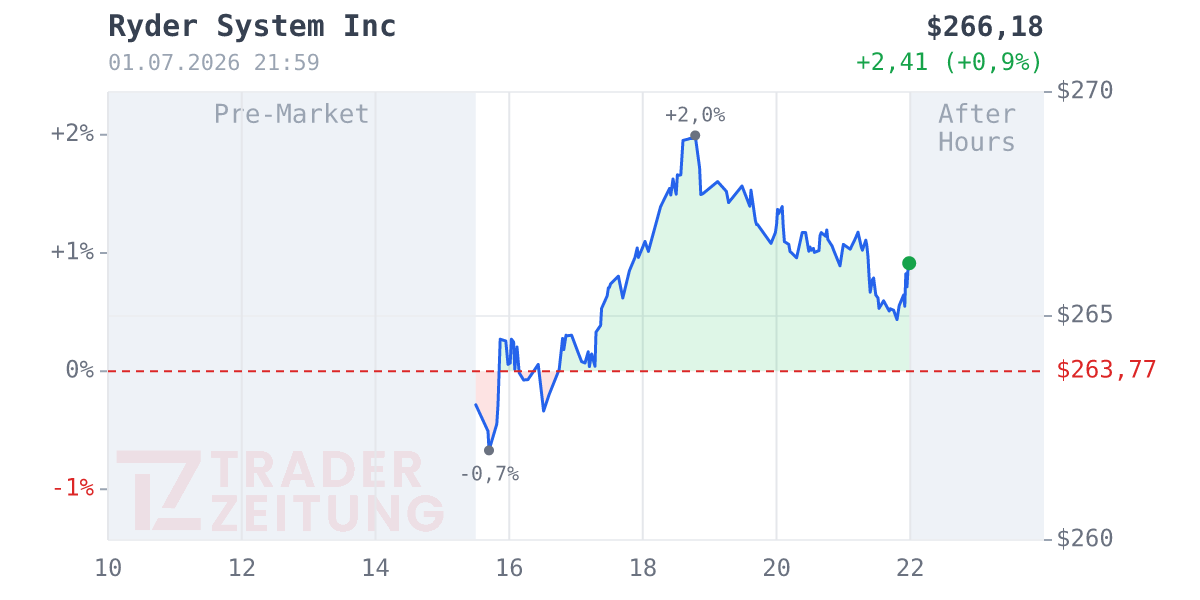Click the red -1% axis label
This screenshot has width=1200, height=600.
(72, 488)
